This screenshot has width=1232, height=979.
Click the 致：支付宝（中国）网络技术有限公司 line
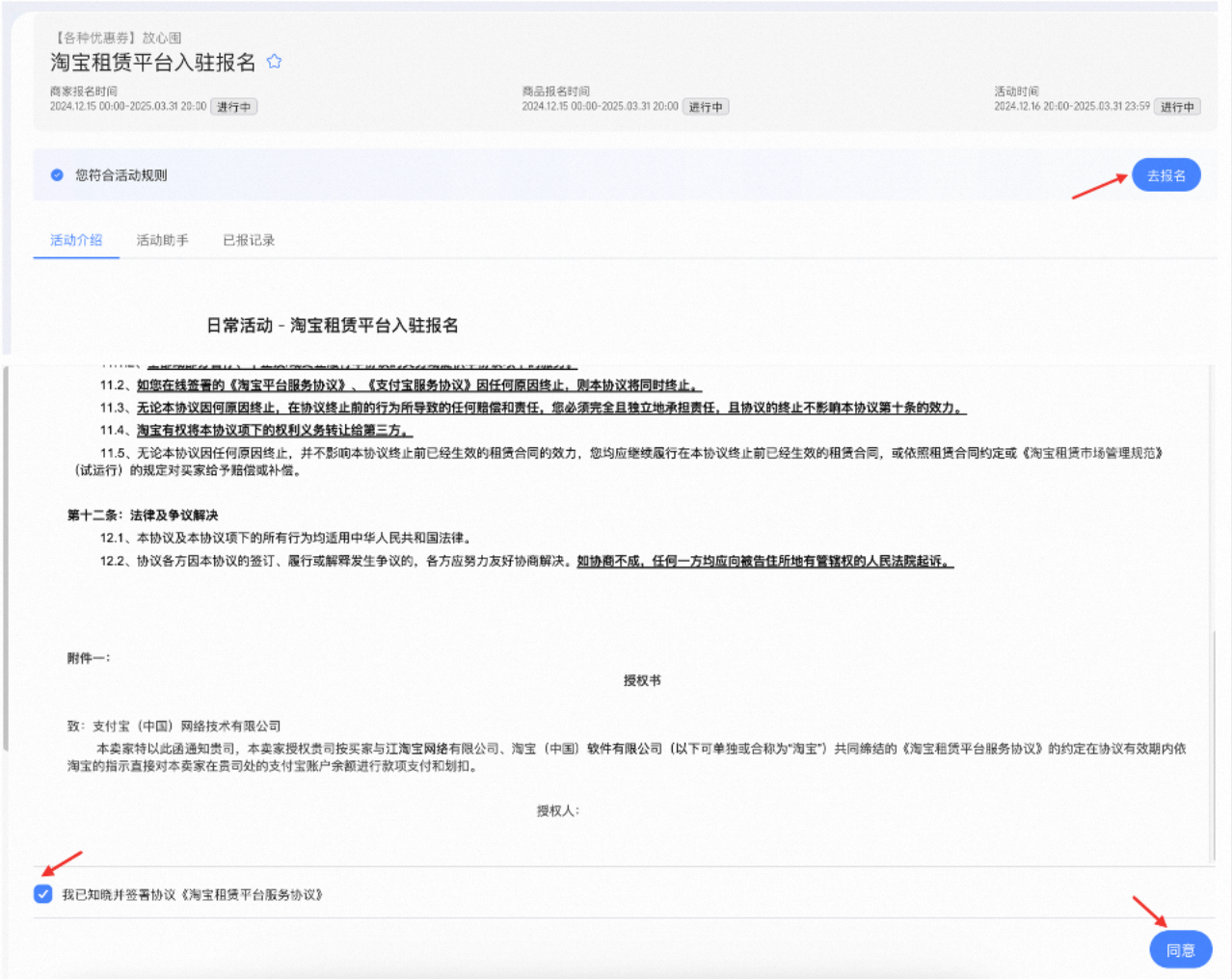pyautogui.click(x=174, y=727)
